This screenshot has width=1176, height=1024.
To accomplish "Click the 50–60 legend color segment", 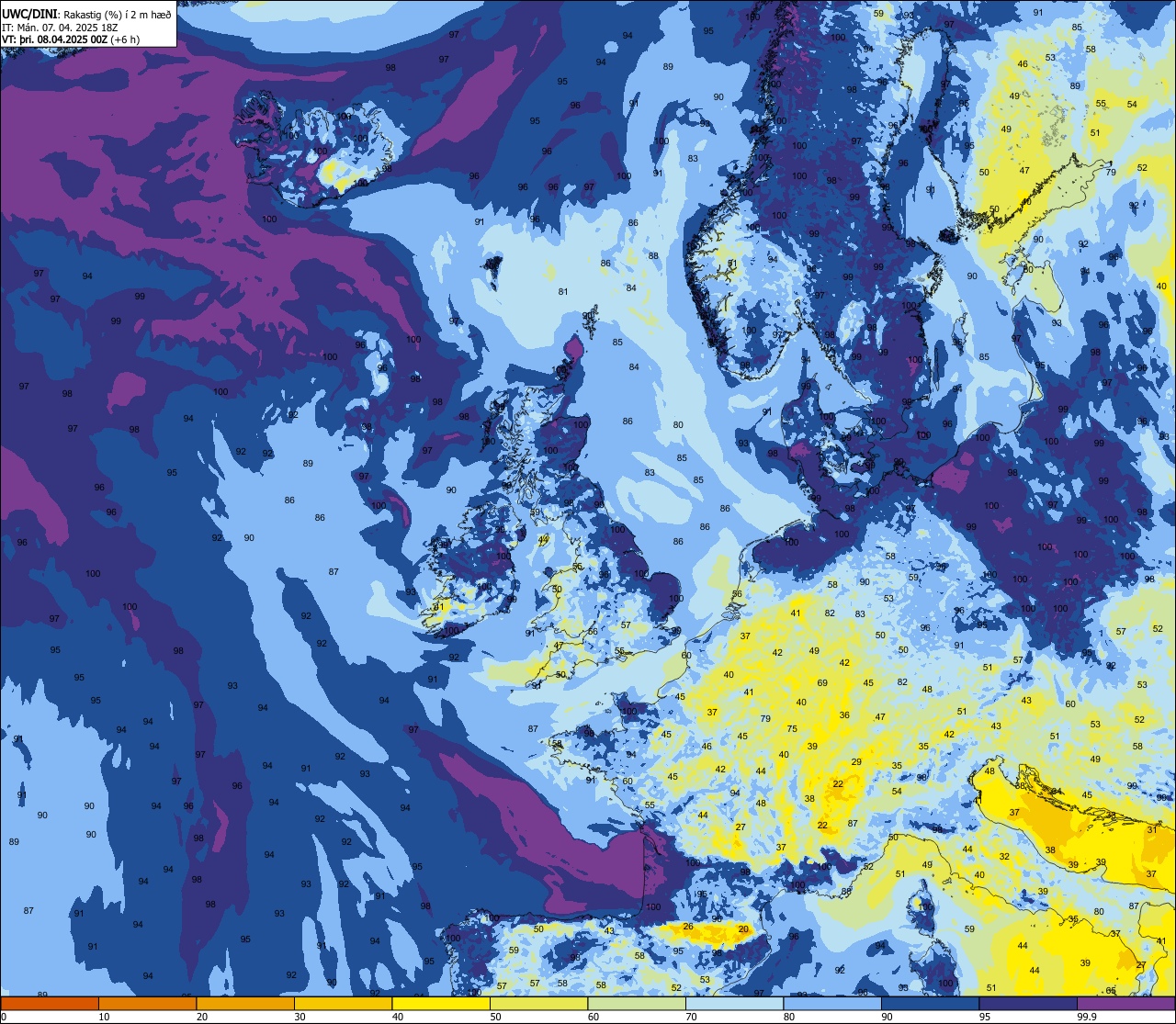I will point(538,1003).
